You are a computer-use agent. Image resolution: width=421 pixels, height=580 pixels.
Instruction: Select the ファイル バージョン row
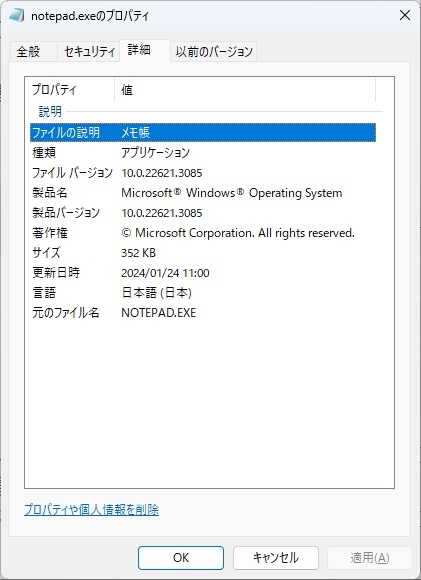203,173
